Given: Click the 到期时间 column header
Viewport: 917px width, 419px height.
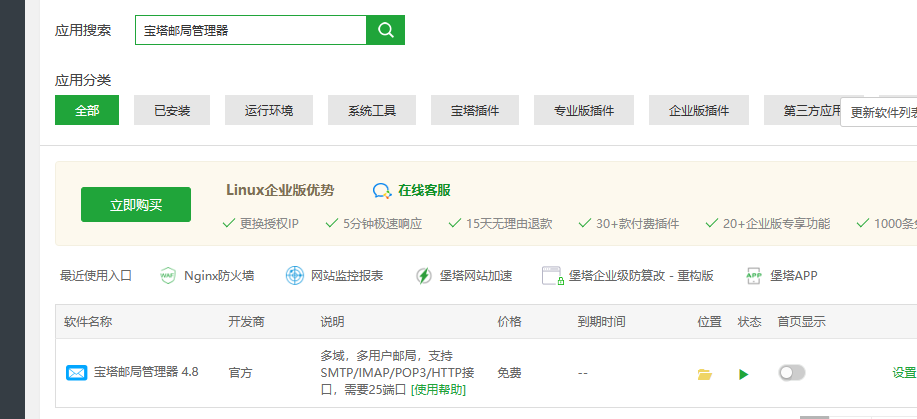Looking at the screenshot, I should tap(601, 321).
